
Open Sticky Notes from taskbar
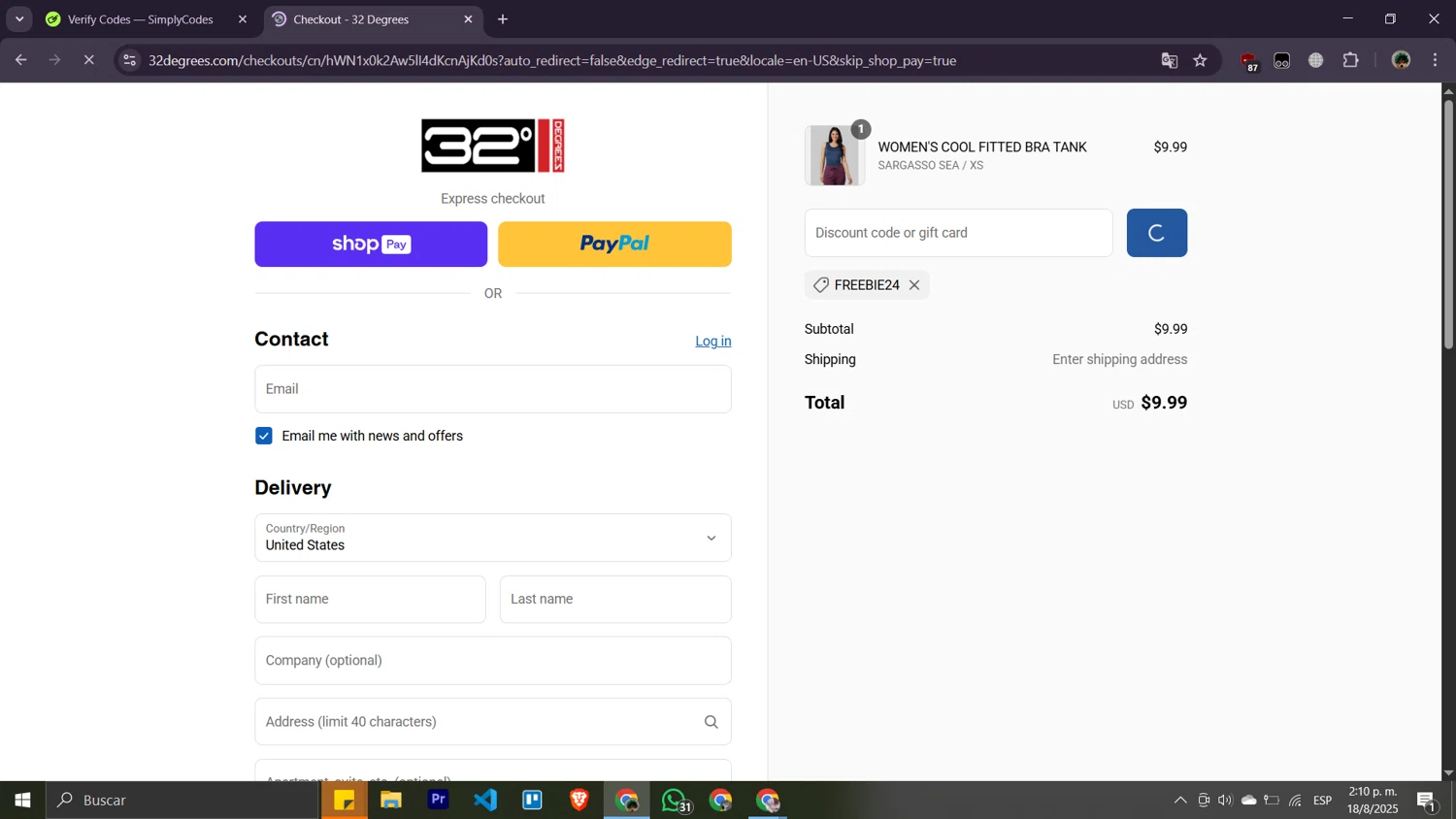[345, 801]
